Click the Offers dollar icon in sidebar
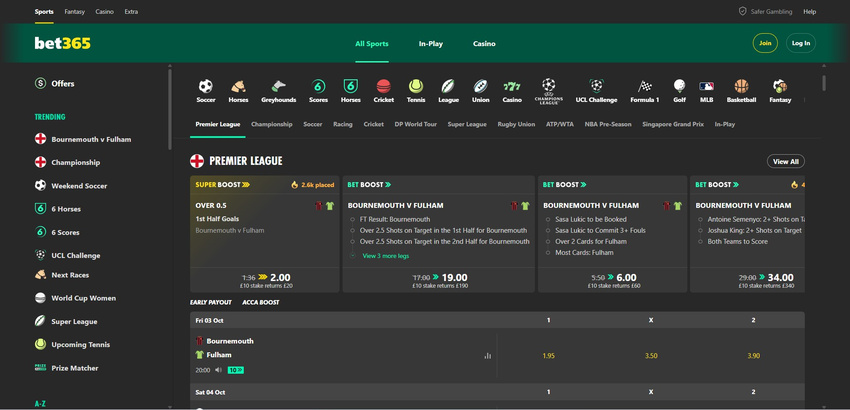Screen dimensions: 850x410 pos(41,84)
